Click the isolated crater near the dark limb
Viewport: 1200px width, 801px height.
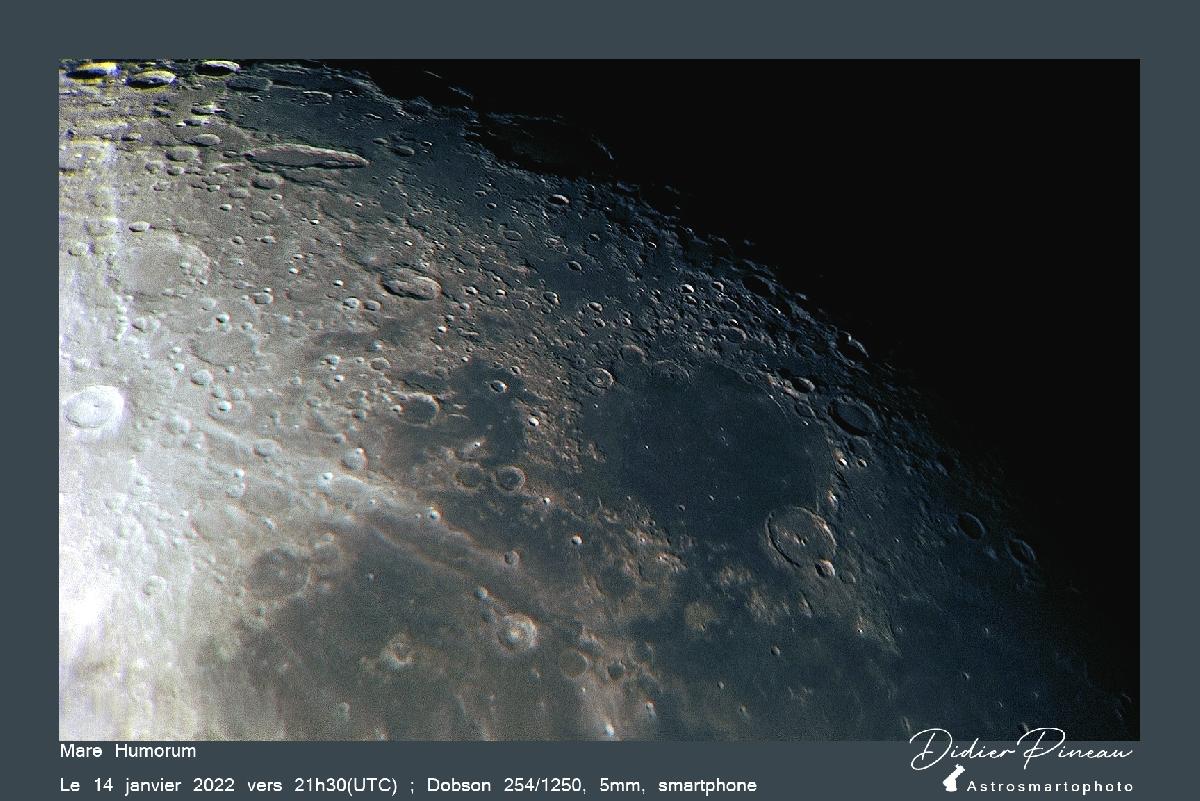coord(970,526)
